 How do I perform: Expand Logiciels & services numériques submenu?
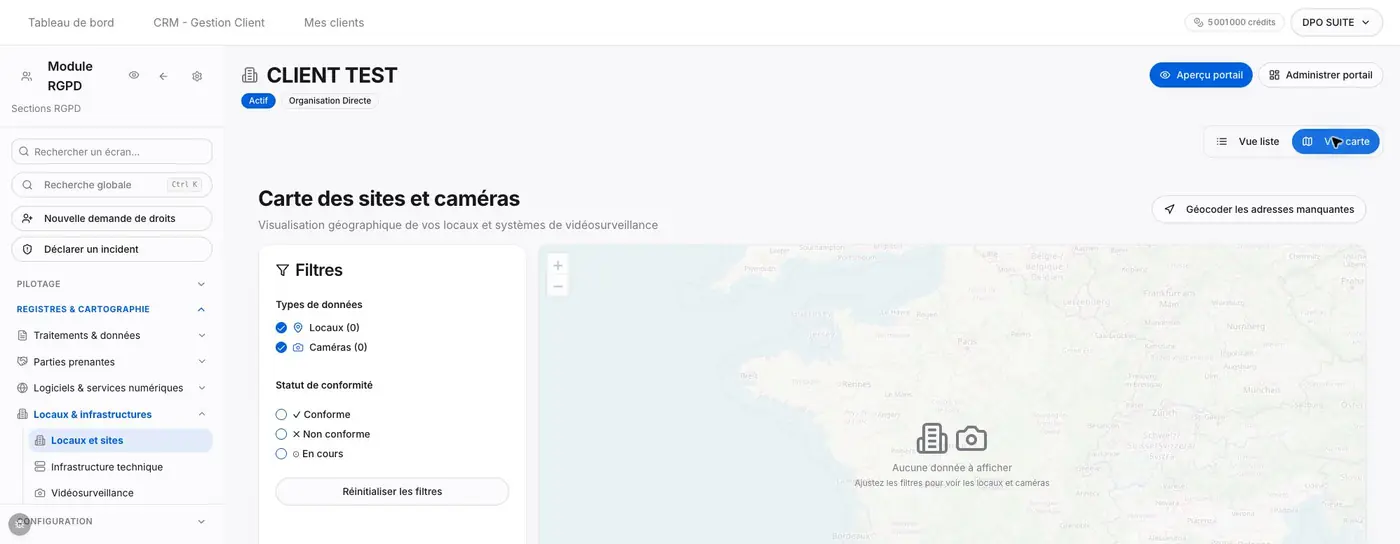[201, 388]
